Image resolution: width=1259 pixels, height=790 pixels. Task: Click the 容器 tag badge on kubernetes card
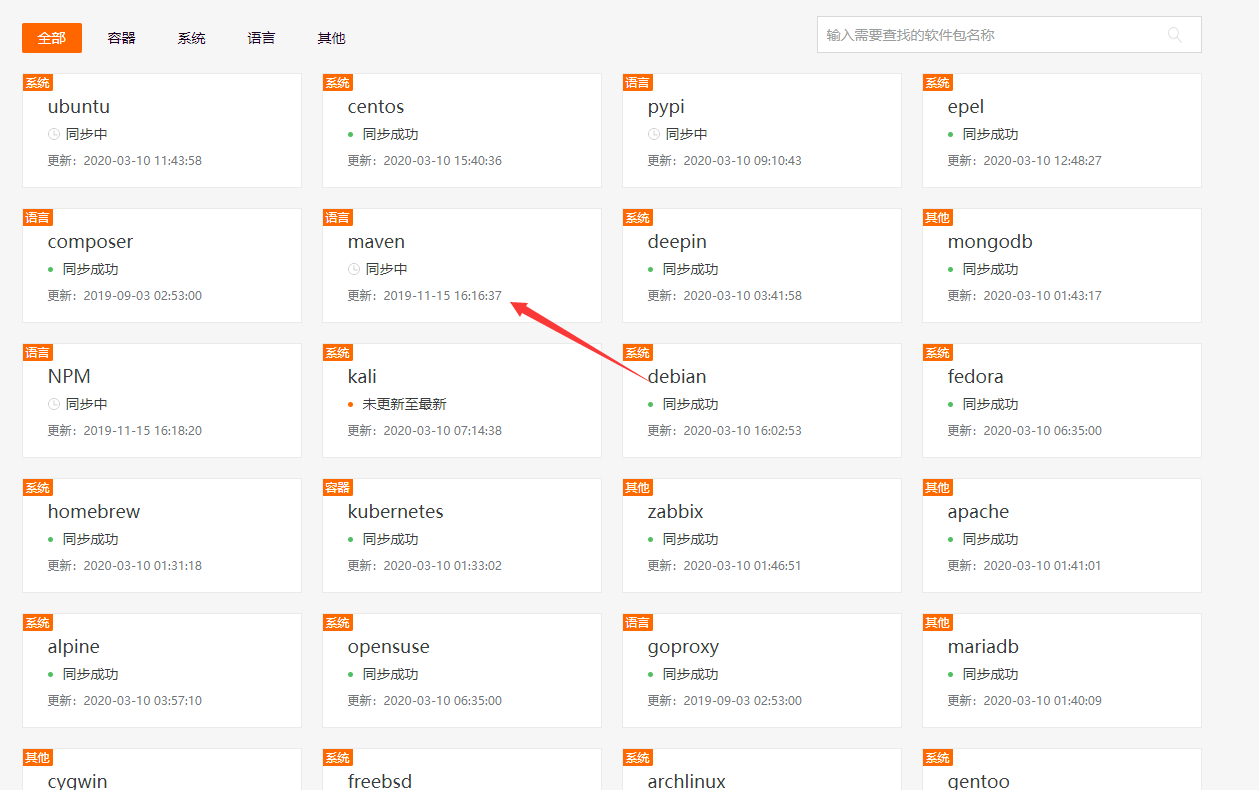(x=338, y=488)
